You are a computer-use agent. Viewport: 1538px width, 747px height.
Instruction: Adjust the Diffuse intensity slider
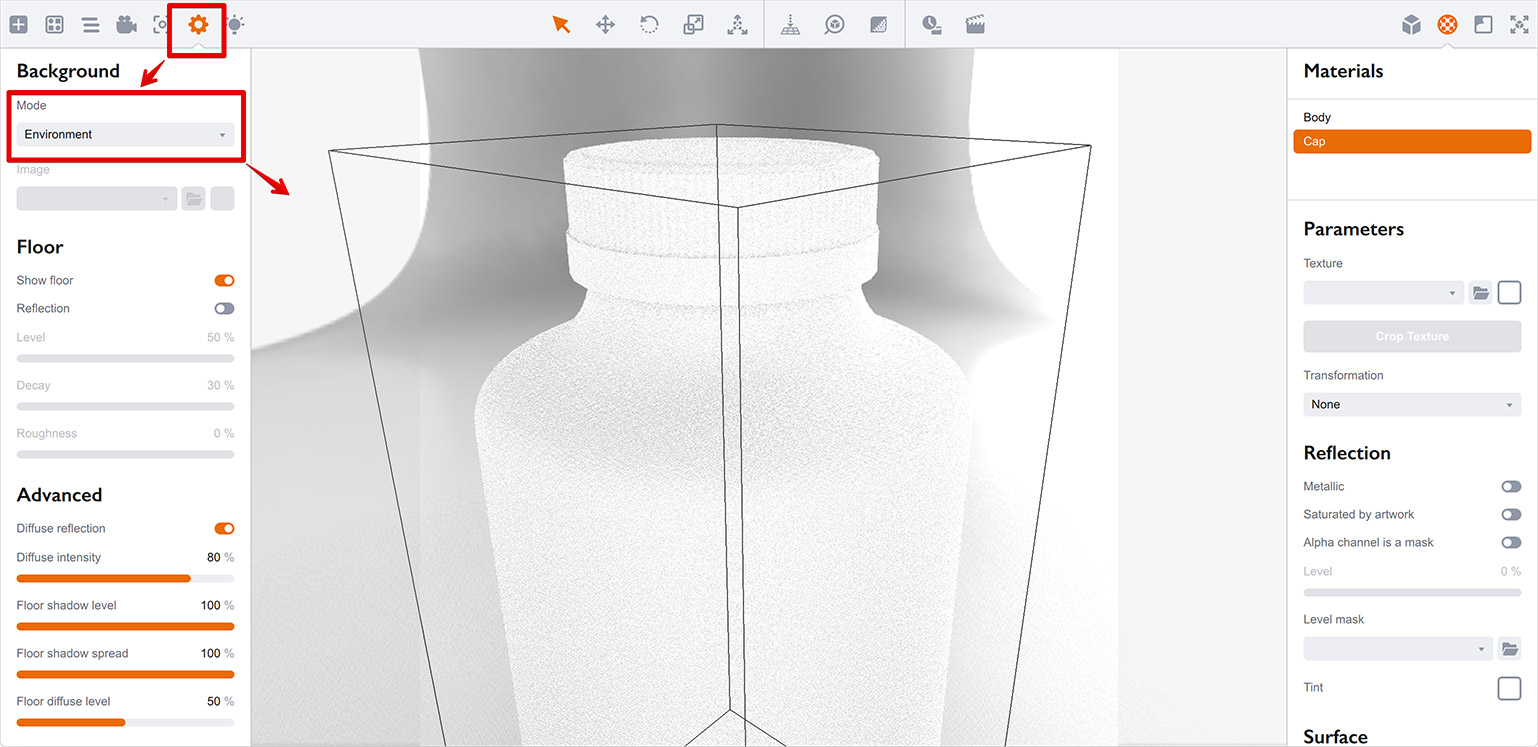click(x=125, y=578)
